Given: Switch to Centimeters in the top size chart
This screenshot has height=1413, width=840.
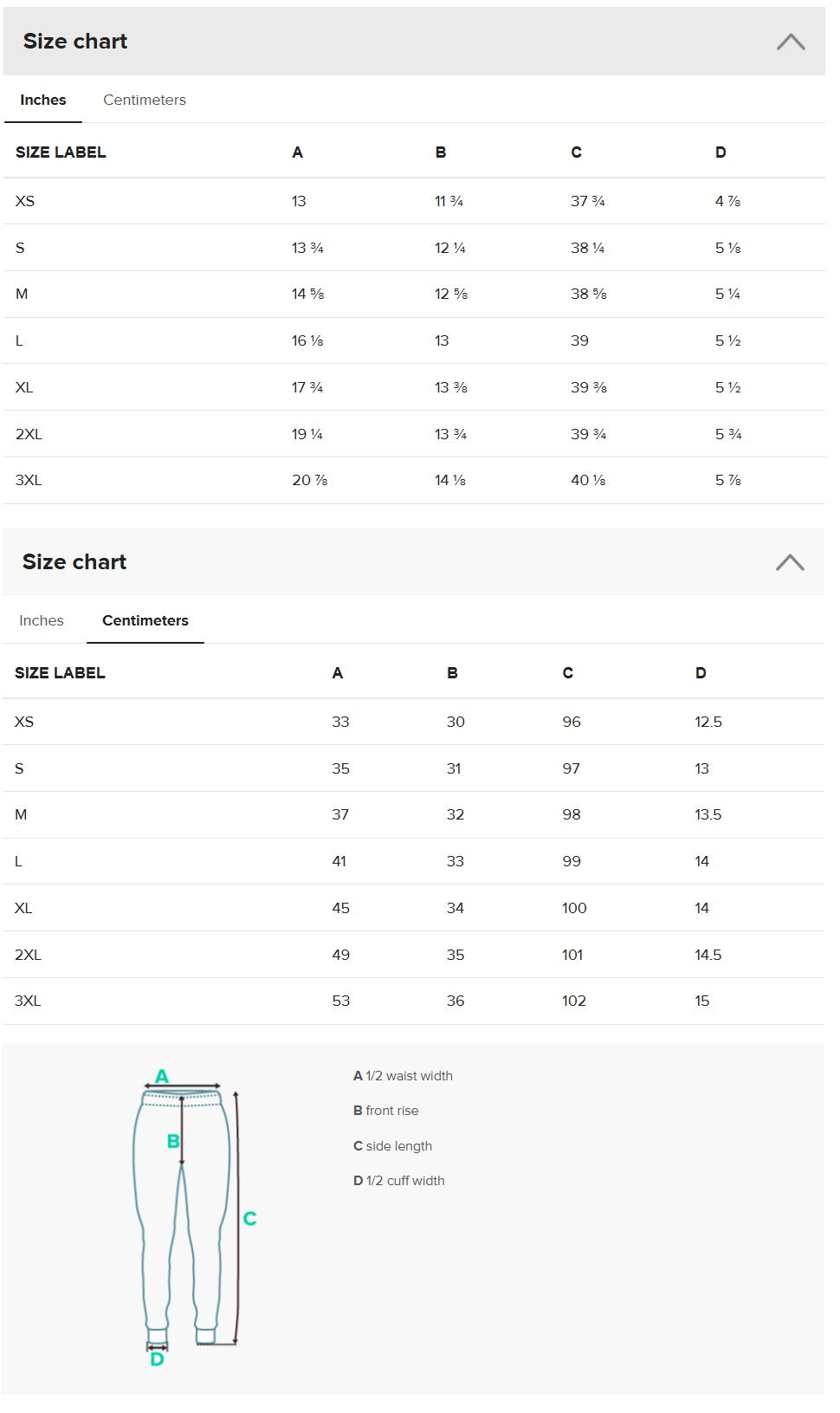Looking at the screenshot, I should [144, 100].
